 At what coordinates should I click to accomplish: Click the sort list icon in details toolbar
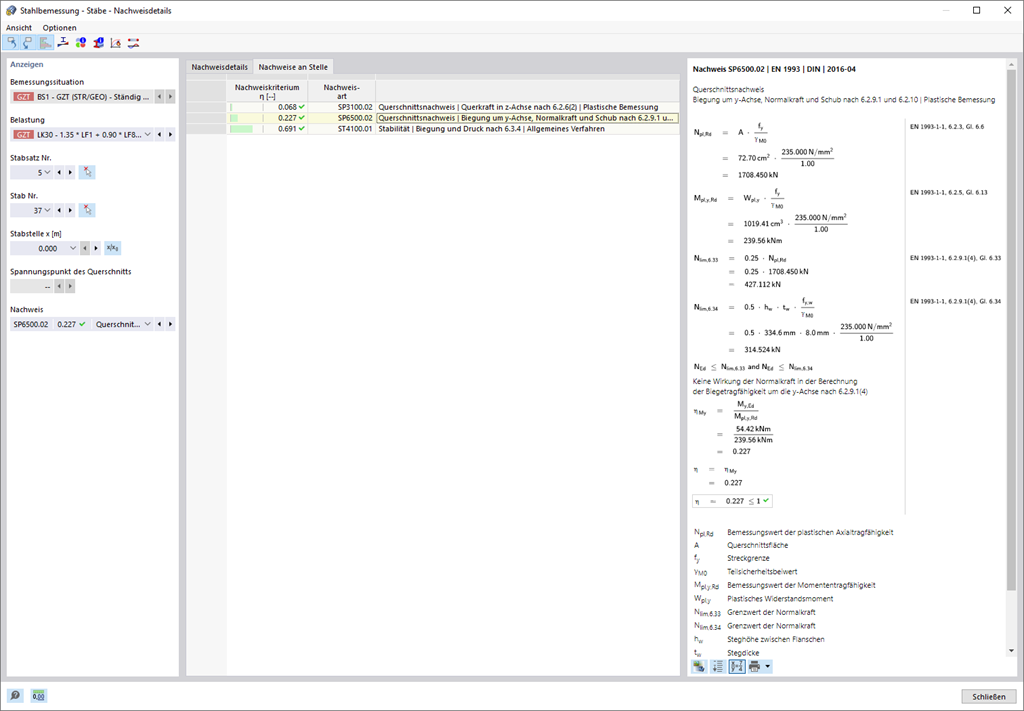coord(718,667)
